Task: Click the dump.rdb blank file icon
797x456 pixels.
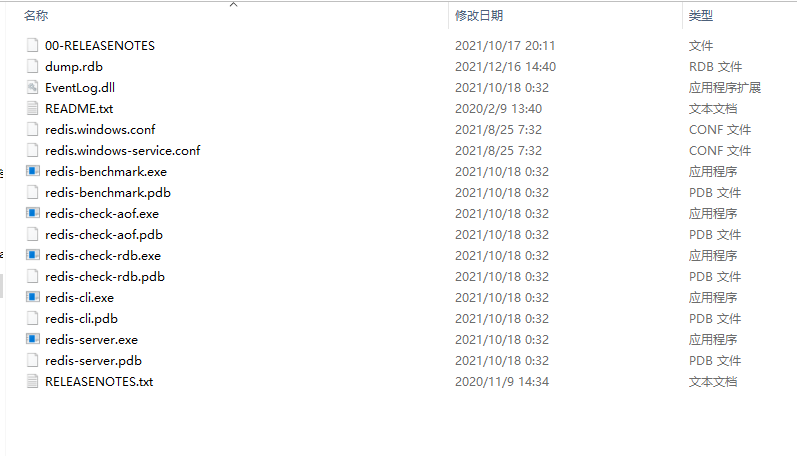Action: point(33,66)
